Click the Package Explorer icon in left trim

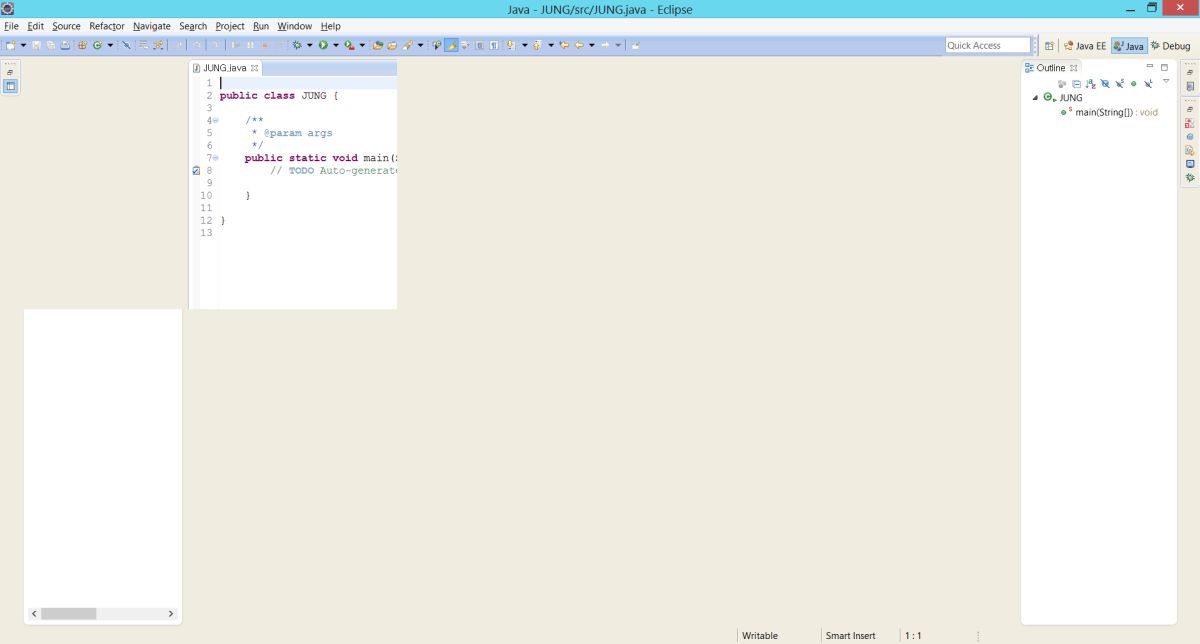click(10, 86)
